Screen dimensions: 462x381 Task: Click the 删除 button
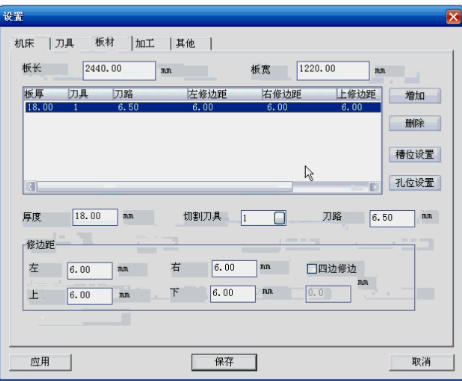click(x=415, y=123)
